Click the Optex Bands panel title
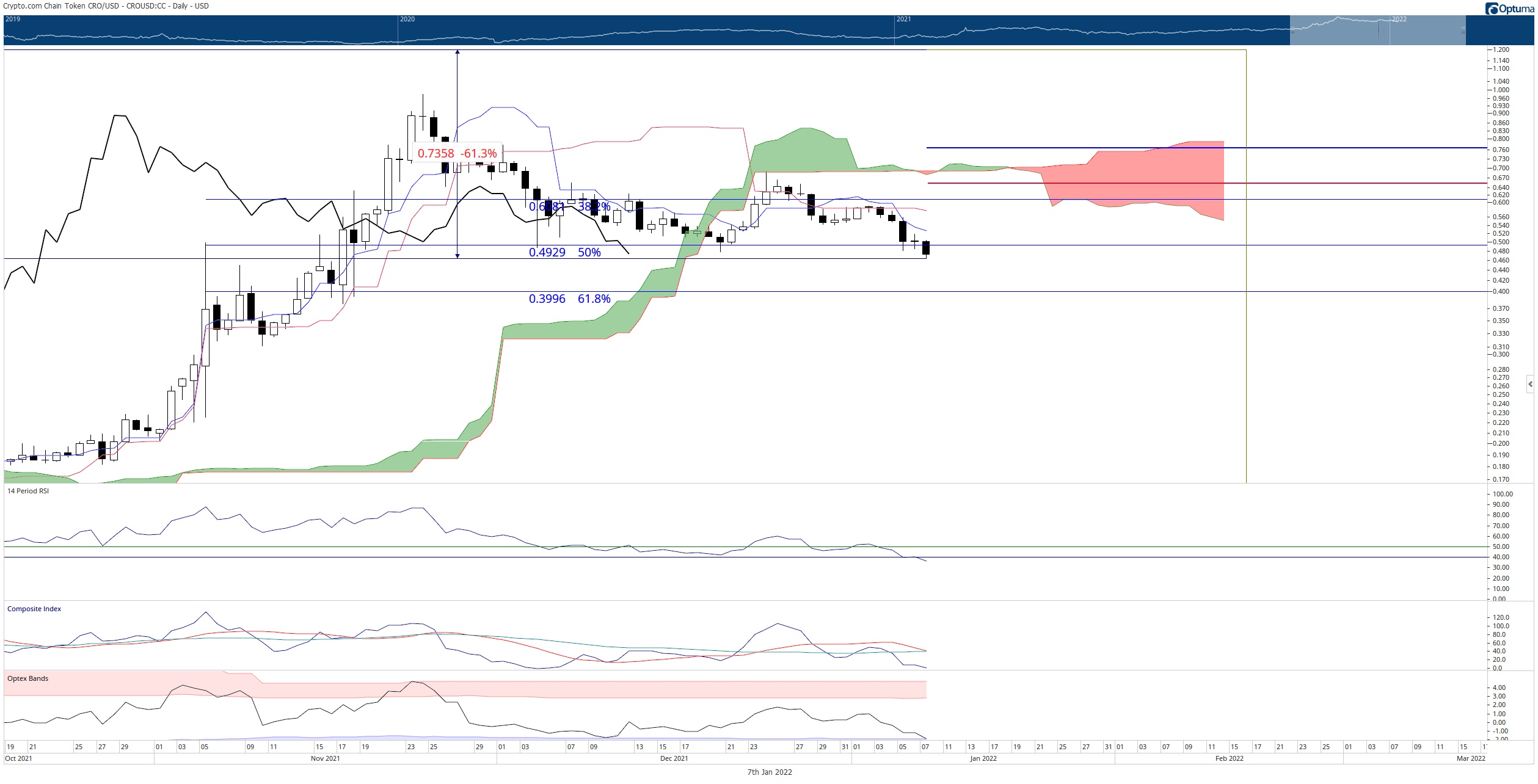This screenshot has width=1538, height=784. coord(27,678)
